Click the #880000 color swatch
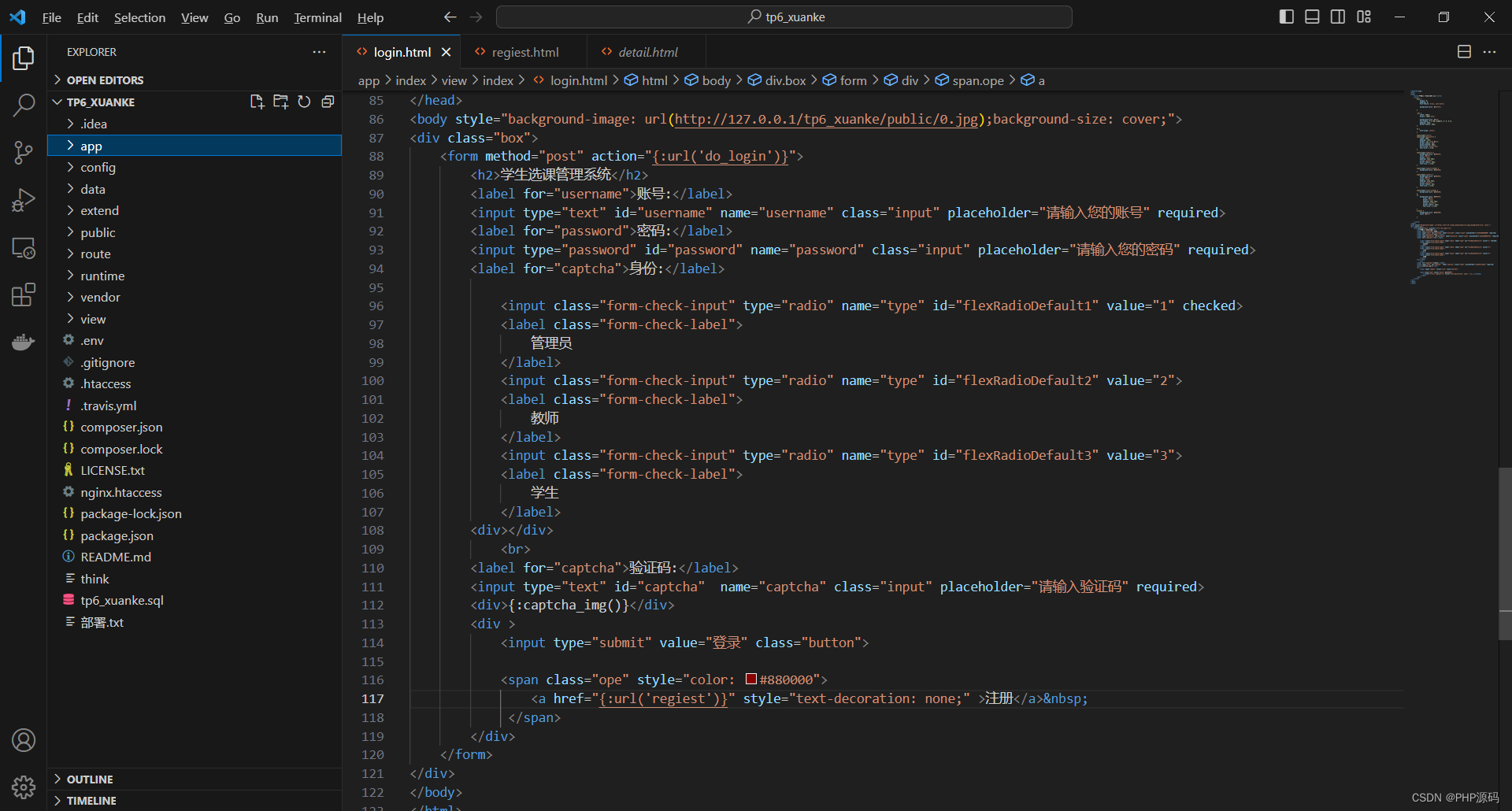1512x811 pixels. click(751, 680)
